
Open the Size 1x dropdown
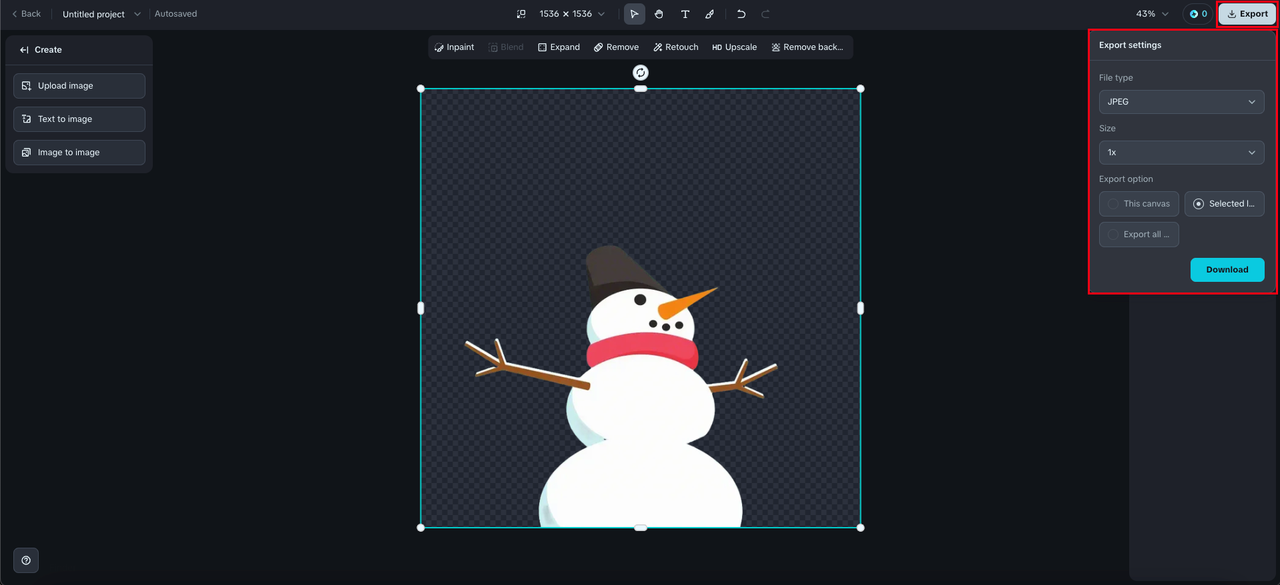[x=1181, y=153]
